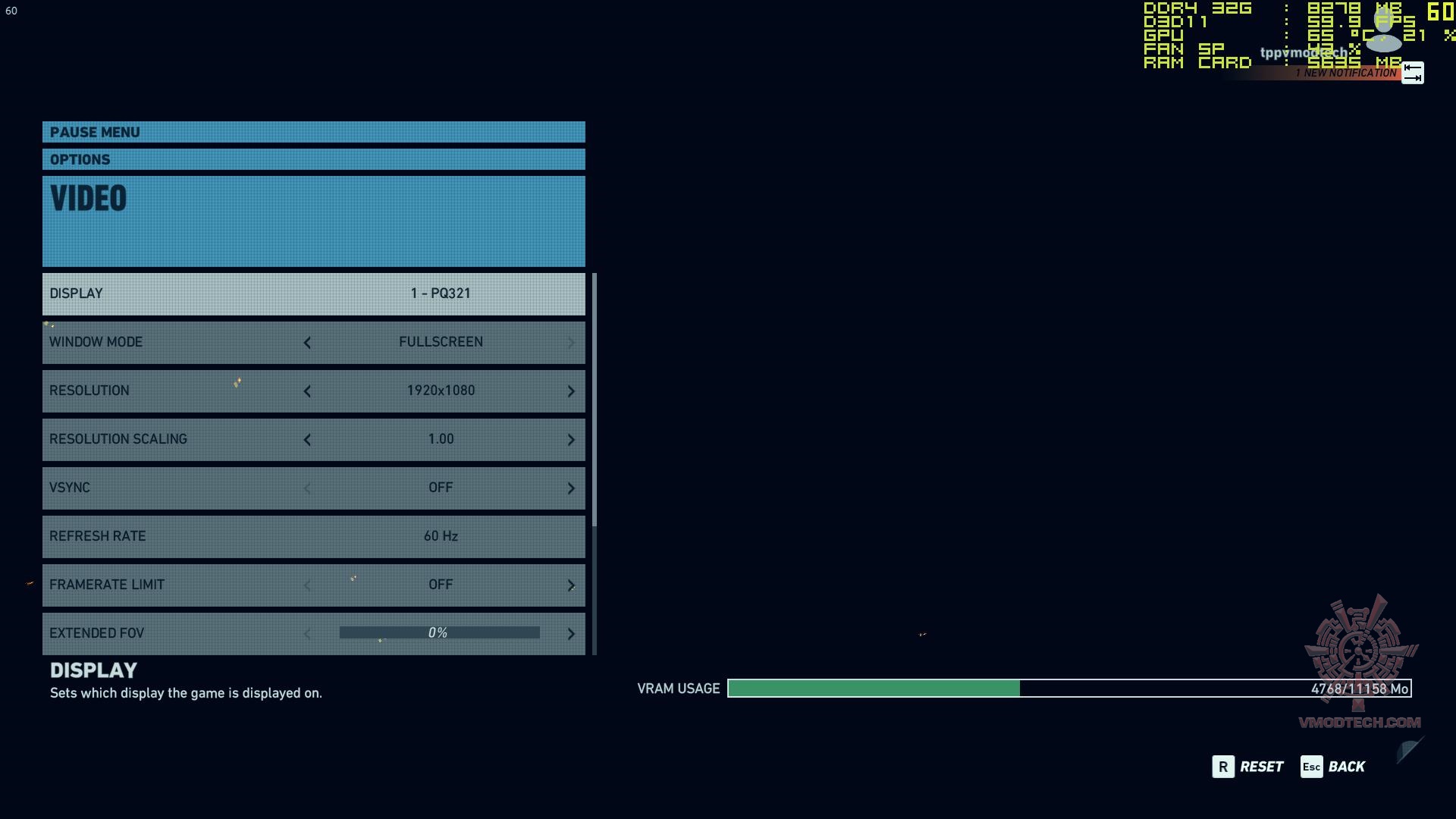Click the Back text button
Screen dimensions: 1456x819
point(1346,767)
